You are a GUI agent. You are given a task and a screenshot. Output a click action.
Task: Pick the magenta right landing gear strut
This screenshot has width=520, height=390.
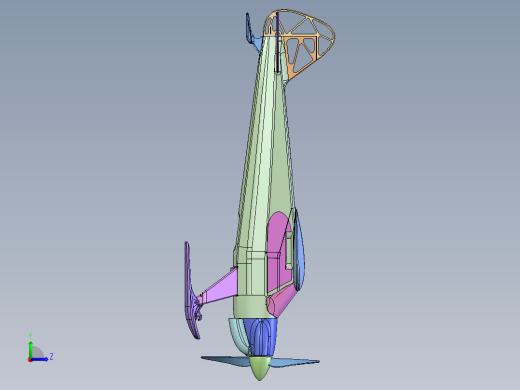pyautogui.click(x=282, y=300)
